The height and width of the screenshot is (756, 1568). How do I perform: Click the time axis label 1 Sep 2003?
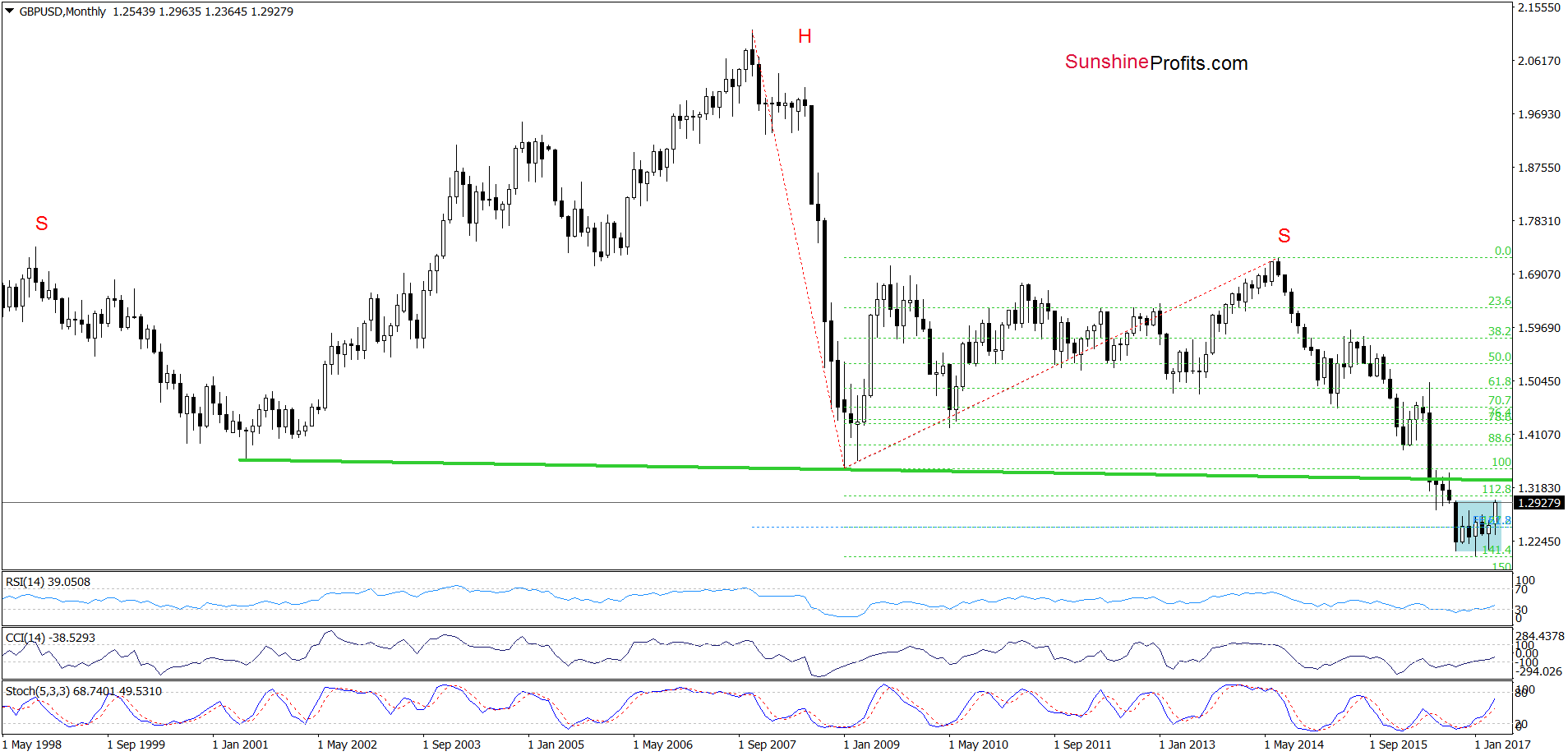(452, 744)
